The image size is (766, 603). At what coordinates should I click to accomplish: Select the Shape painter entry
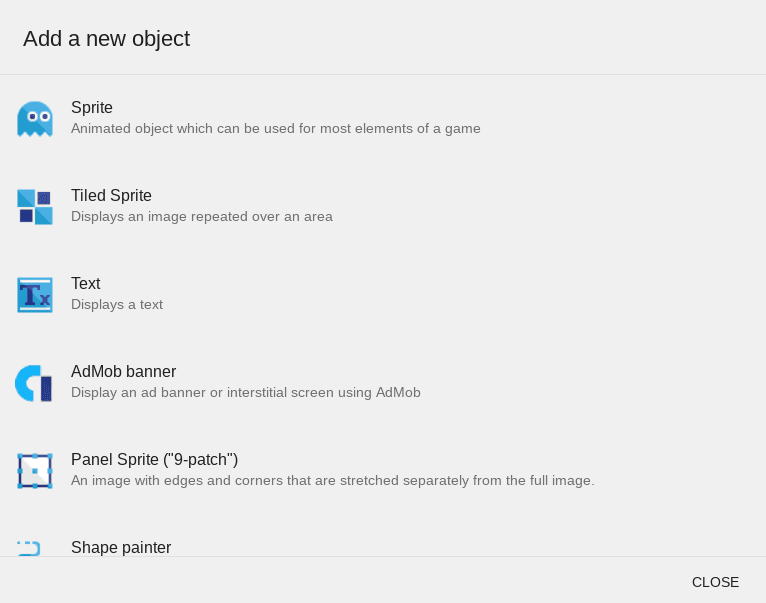point(121,547)
